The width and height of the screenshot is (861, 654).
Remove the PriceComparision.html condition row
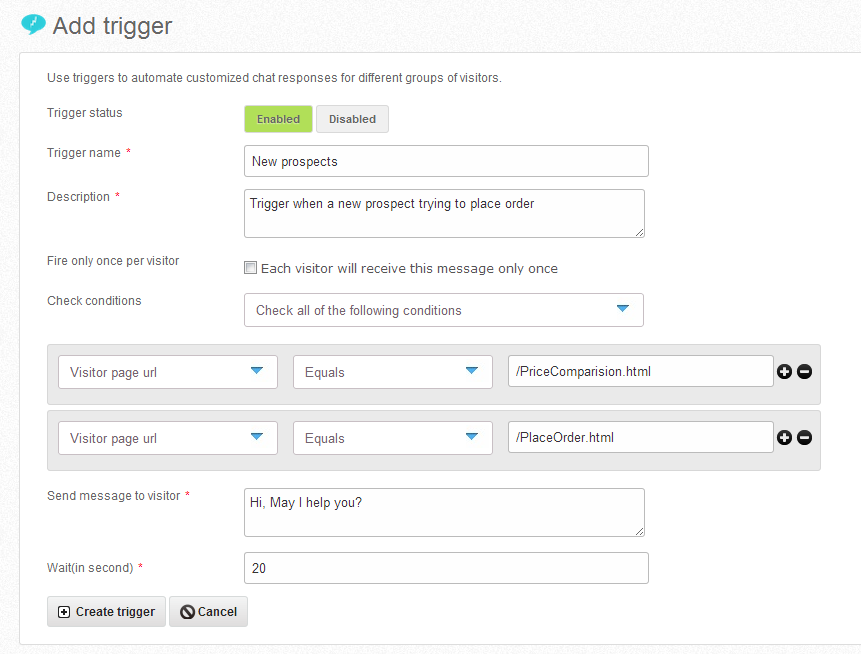(x=804, y=372)
